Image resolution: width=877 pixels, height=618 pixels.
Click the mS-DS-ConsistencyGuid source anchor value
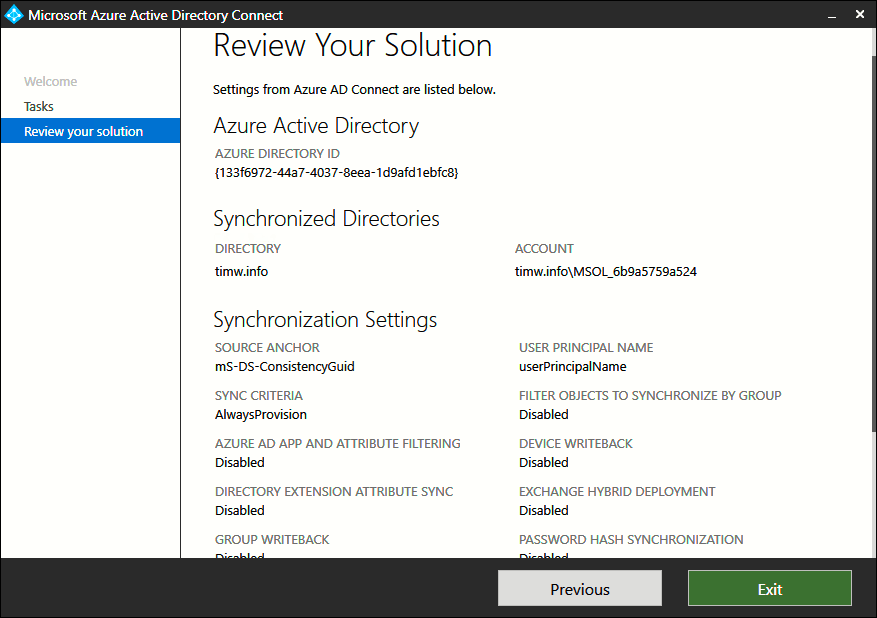click(x=284, y=366)
